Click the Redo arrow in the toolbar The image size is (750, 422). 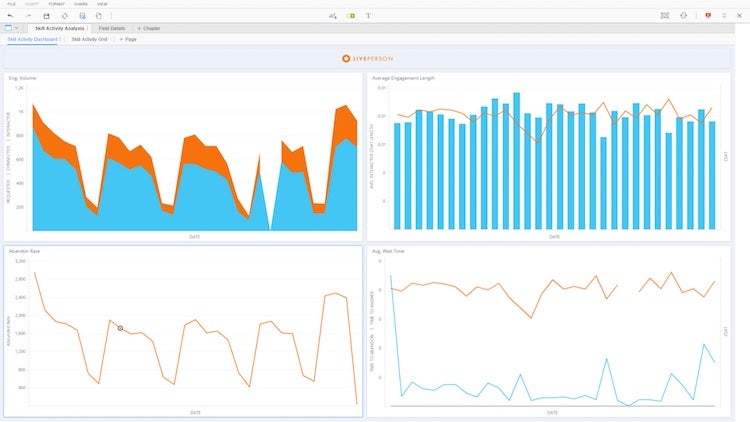pos(28,16)
